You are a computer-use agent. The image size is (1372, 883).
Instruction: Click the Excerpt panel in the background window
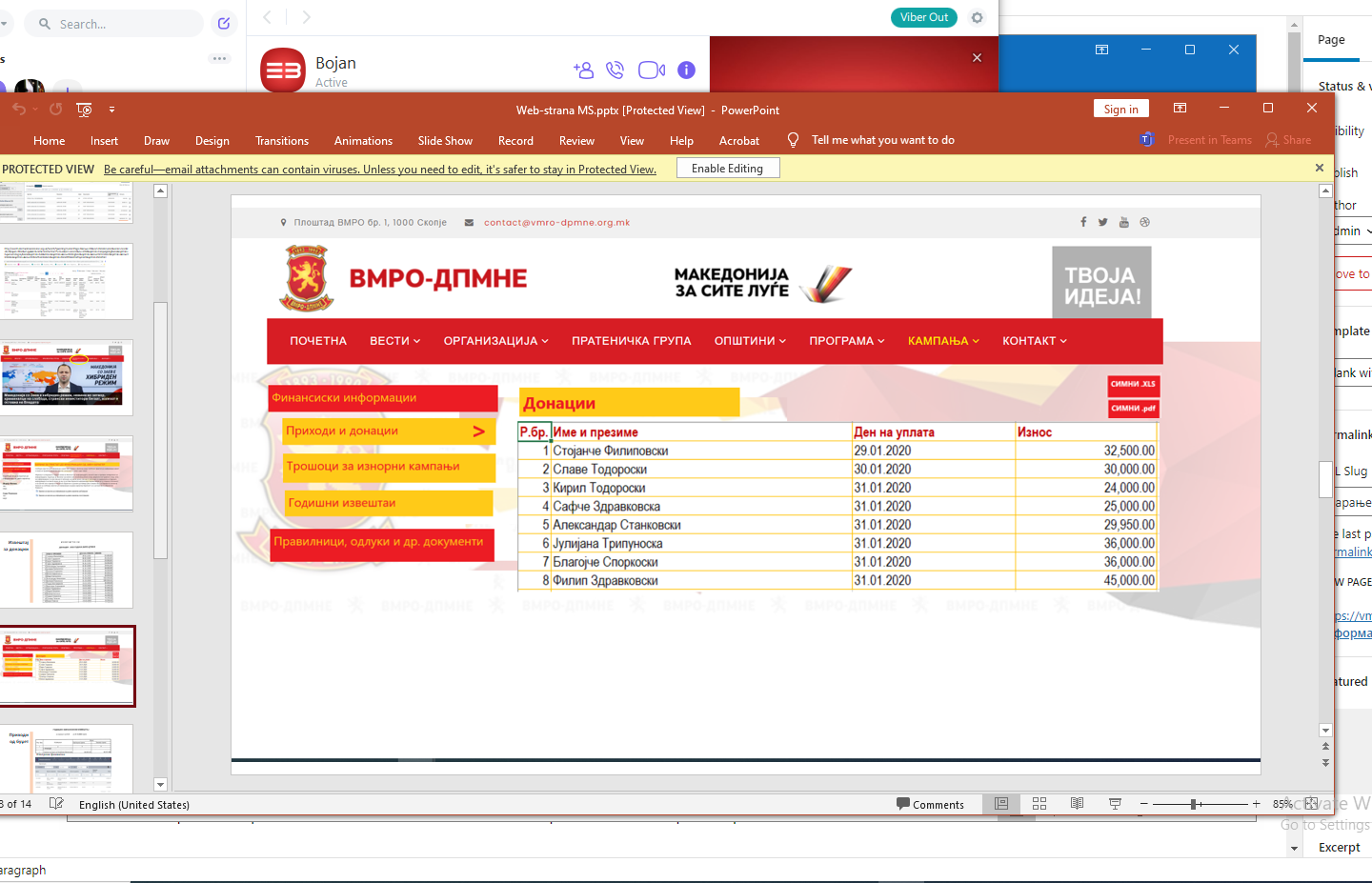[x=1339, y=848]
